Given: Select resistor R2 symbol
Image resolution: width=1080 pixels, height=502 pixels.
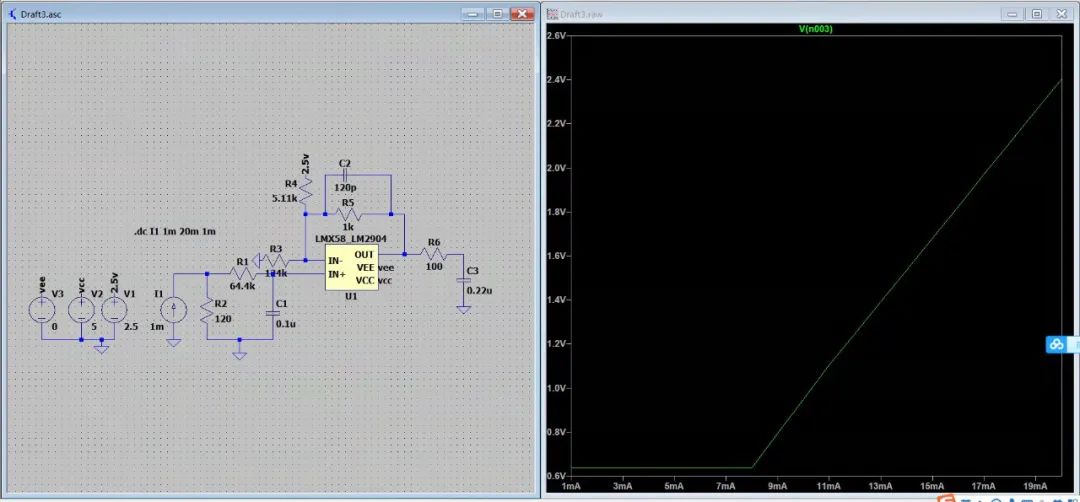Looking at the screenshot, I should click(x=206, y=312).
